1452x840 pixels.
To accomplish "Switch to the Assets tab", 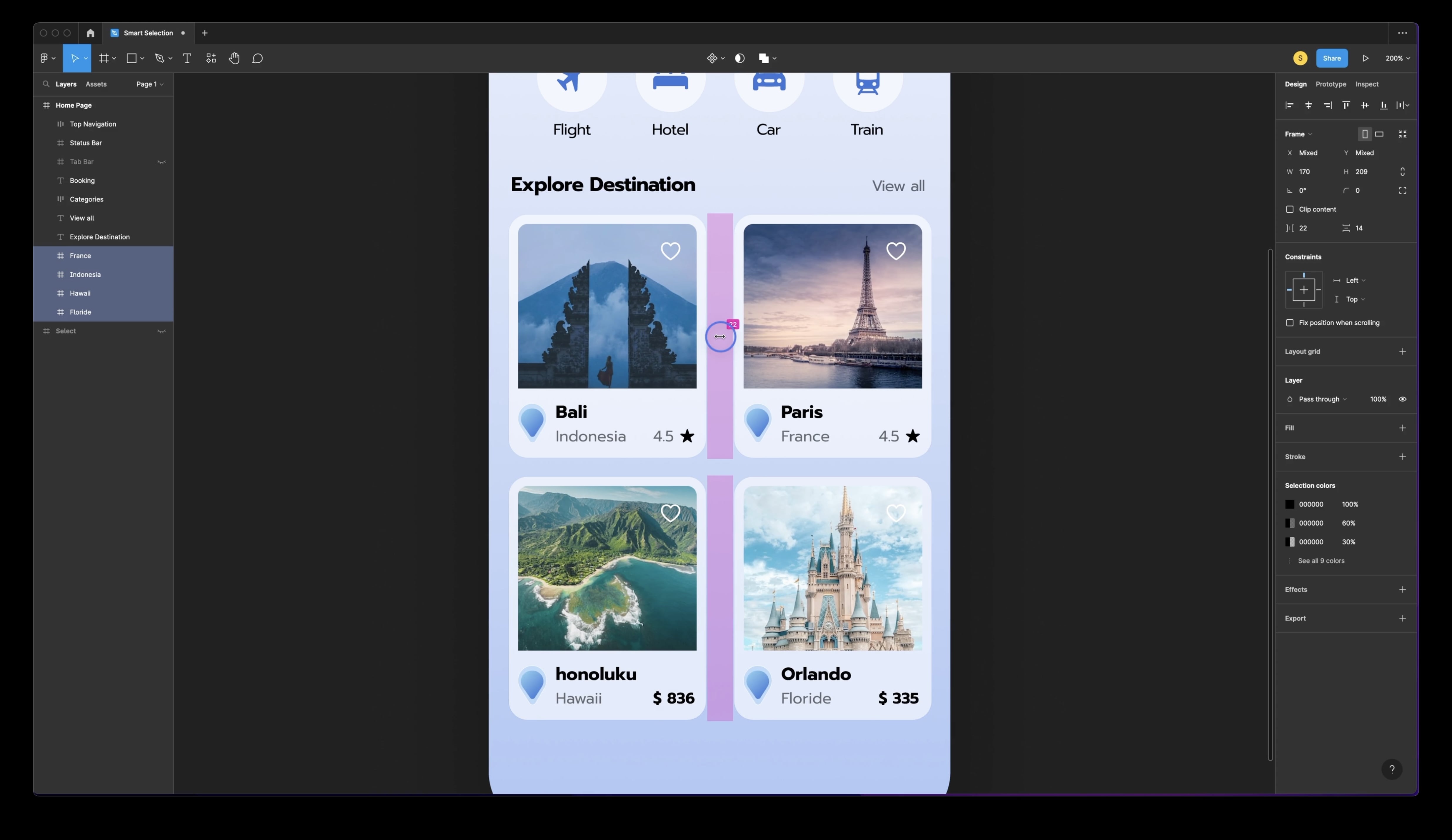I will tap(96, 84).
